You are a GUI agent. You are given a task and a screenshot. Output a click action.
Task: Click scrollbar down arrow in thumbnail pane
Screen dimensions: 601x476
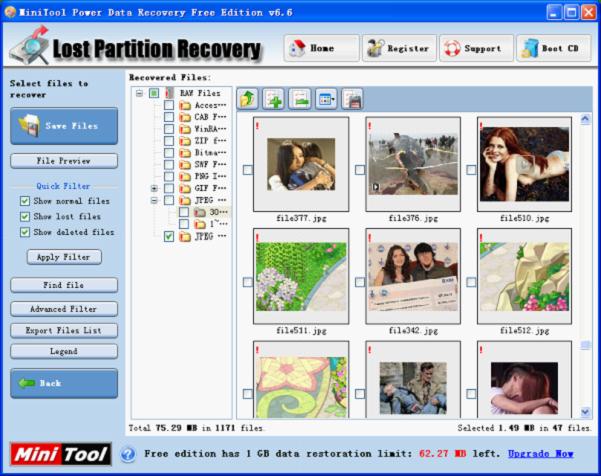point(585,412)
